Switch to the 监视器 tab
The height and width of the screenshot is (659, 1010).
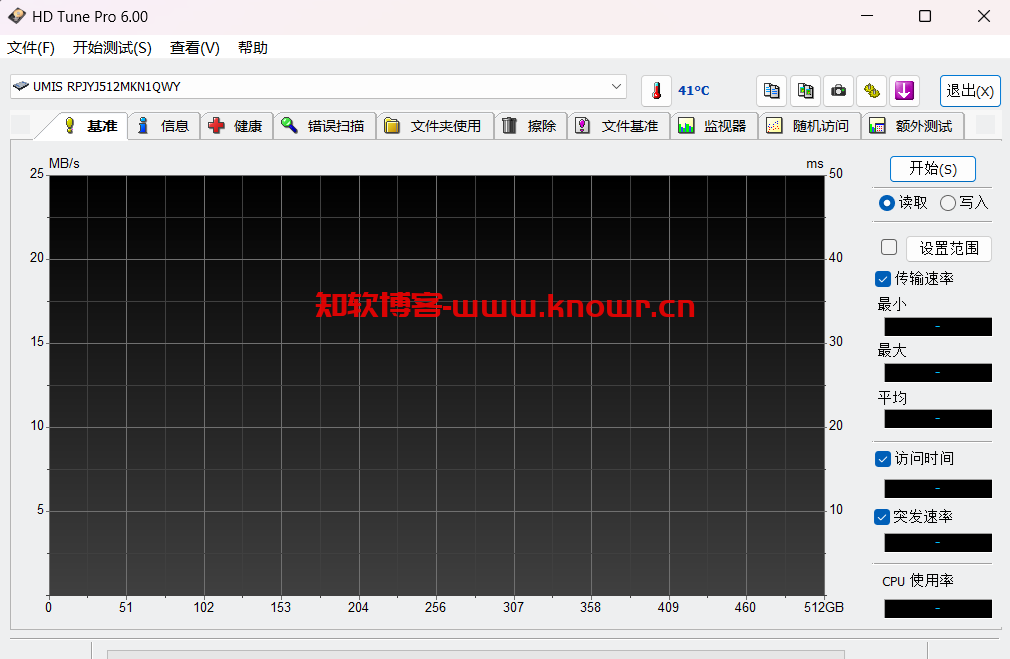[x=714, y=126]
